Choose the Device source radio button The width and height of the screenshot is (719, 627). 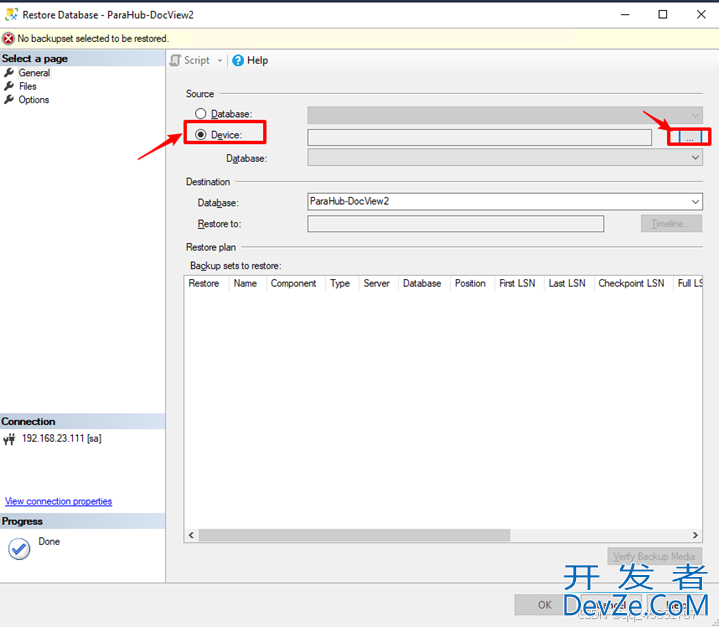coord(200,134)
